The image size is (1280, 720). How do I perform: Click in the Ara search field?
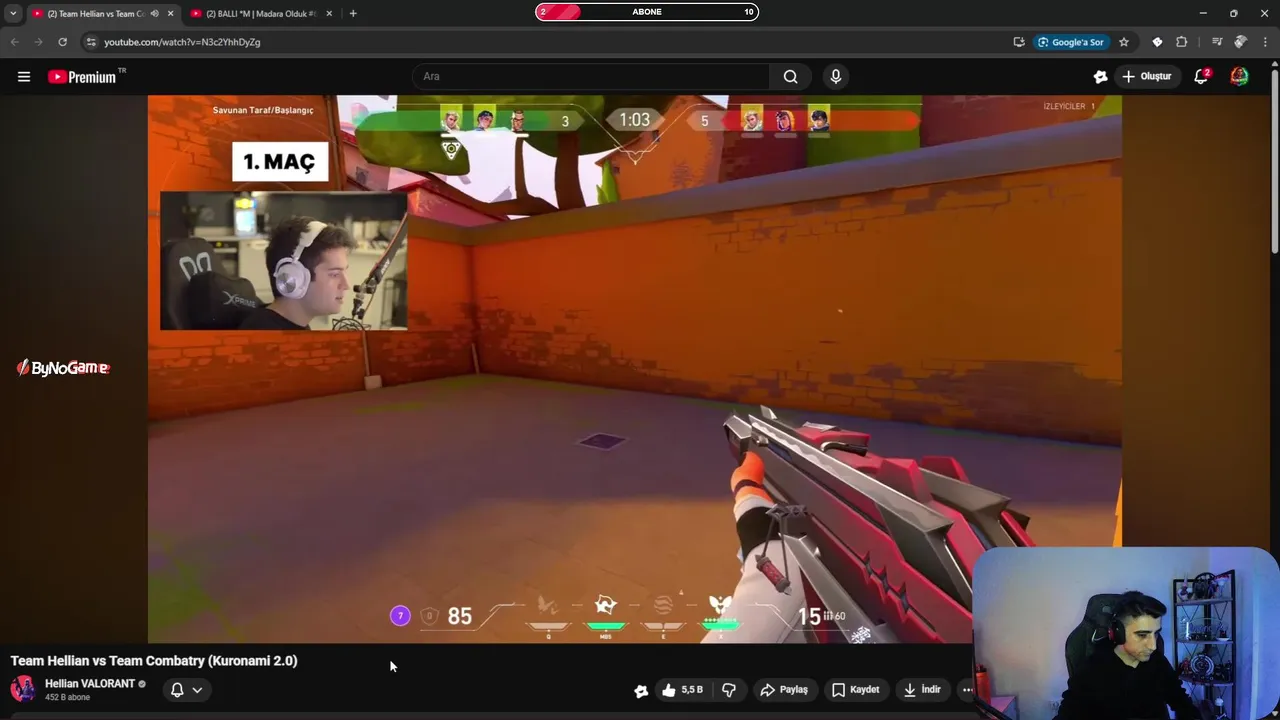(591, 77)
